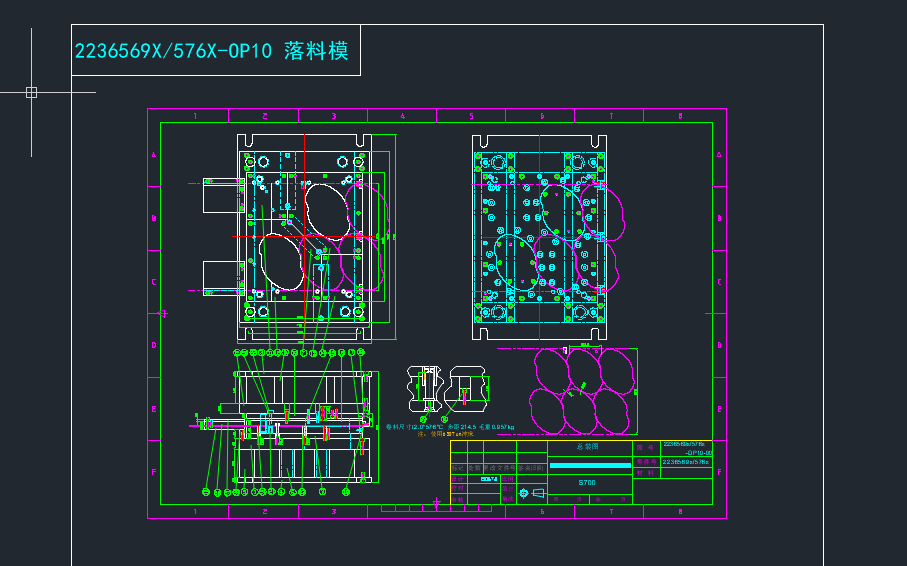The width and height of the screenshot is (907, 566).
Task: Click zone number '4' on top border
Action: coord(403,116)
